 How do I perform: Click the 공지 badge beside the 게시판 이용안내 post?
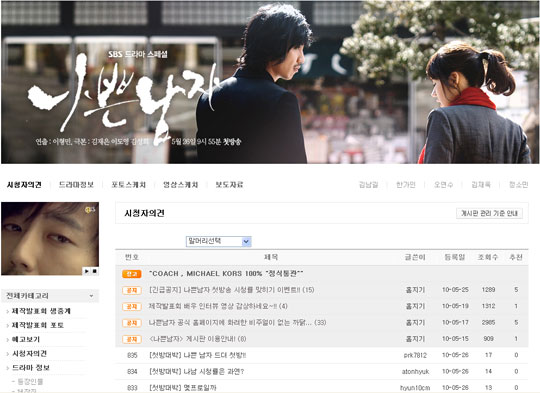(132, 339)
